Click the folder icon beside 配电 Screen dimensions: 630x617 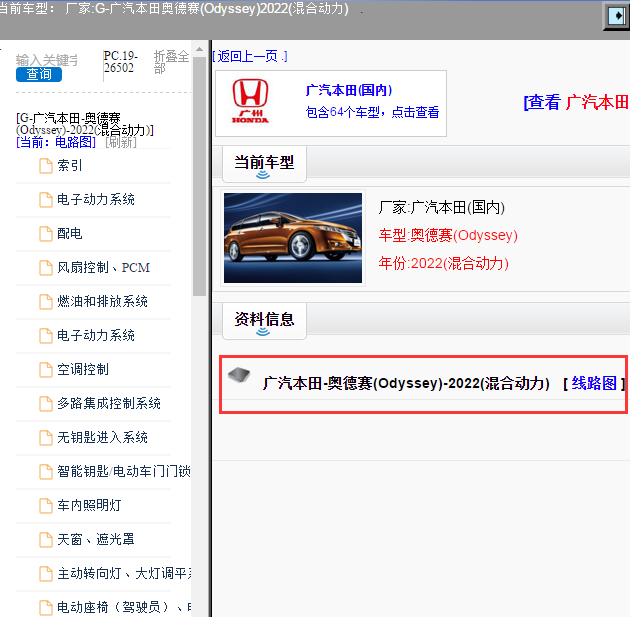click(x=46, y=234)
